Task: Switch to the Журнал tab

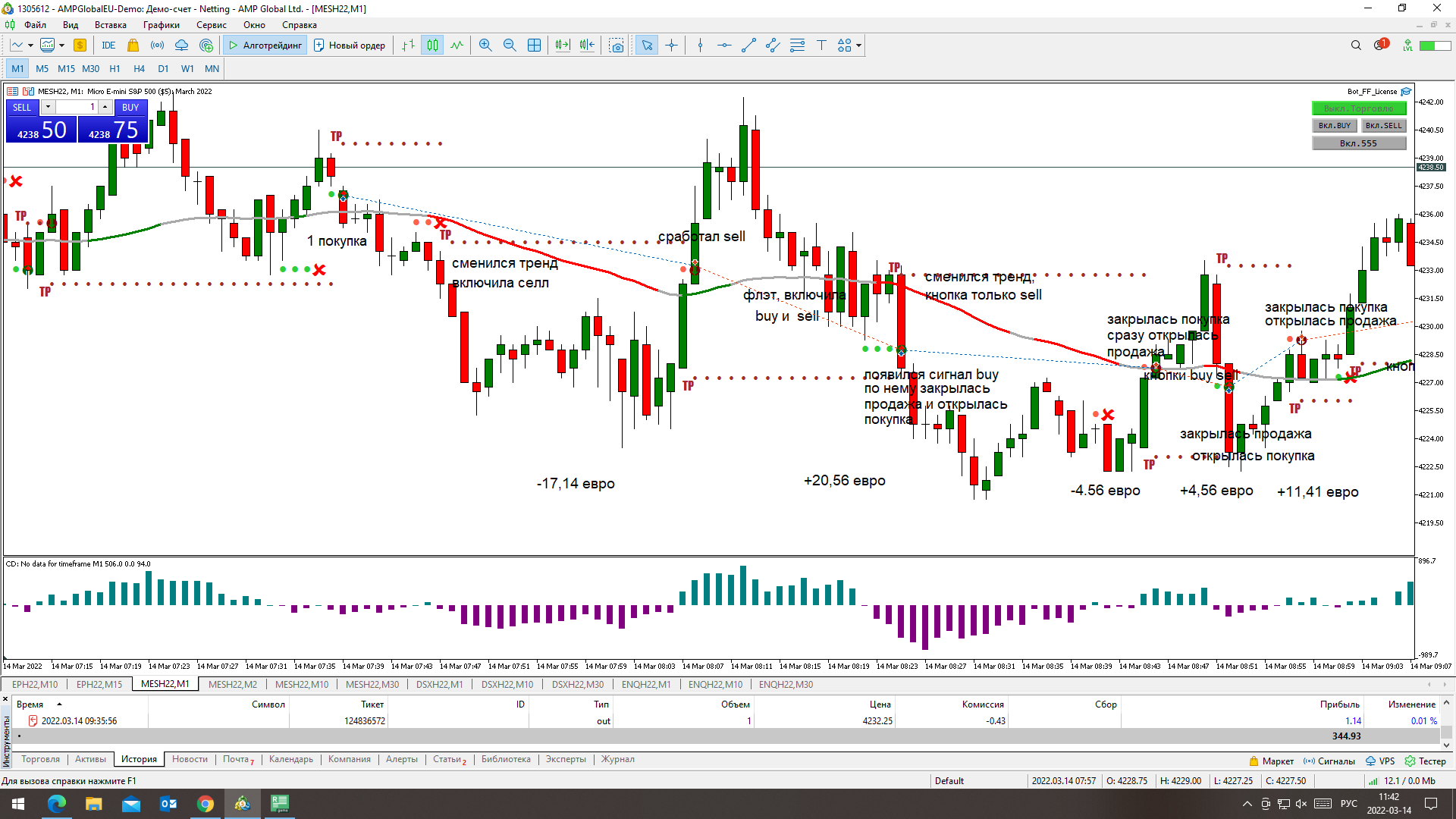Action: [617, 759]
